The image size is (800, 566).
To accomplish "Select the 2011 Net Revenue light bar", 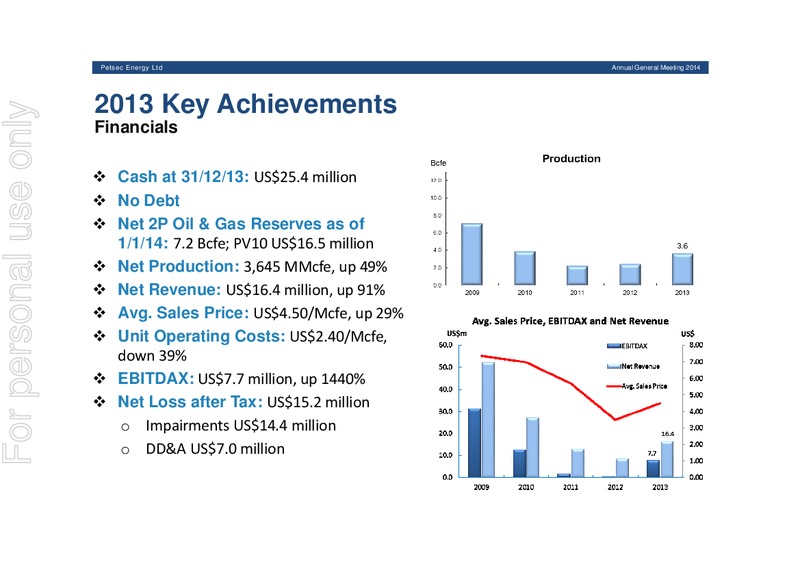I will click(x=578, y=463).
